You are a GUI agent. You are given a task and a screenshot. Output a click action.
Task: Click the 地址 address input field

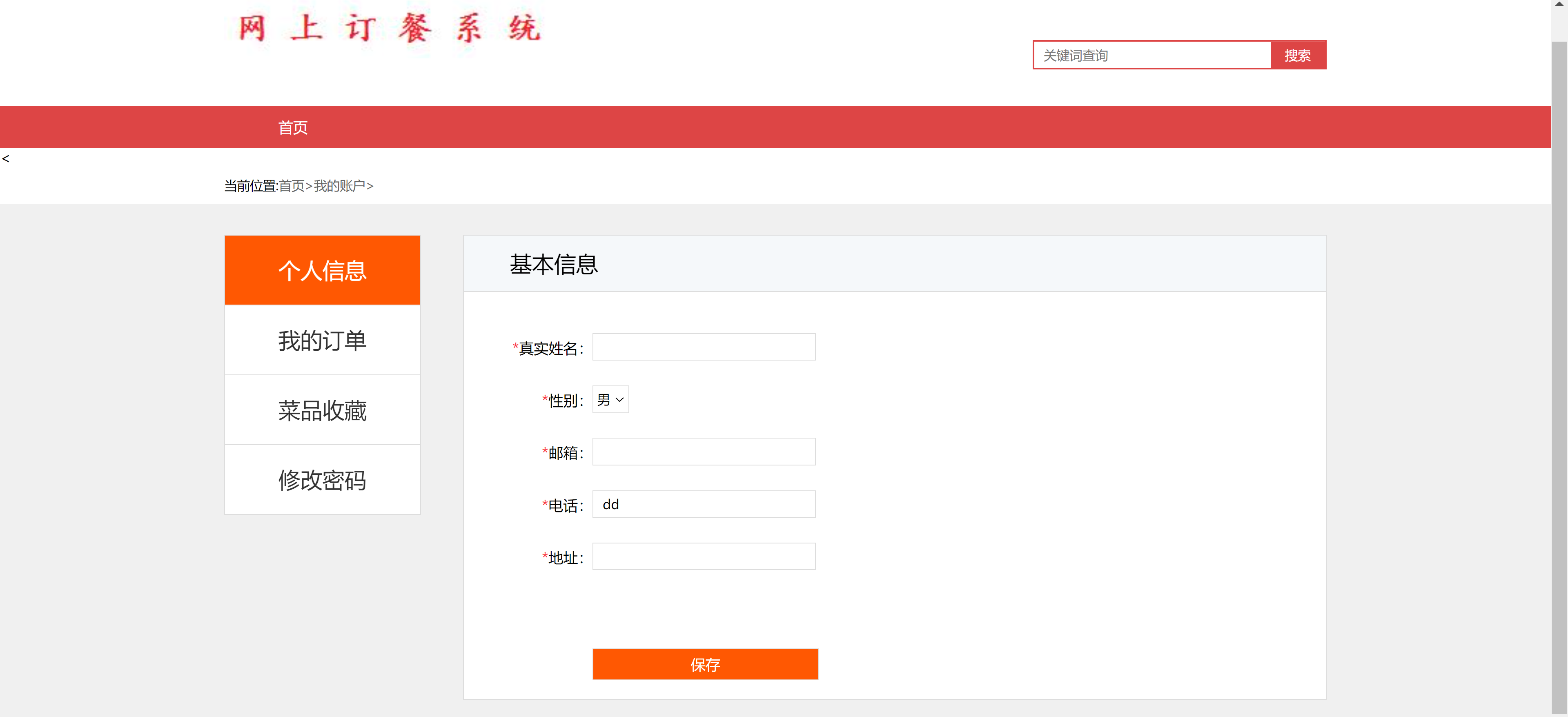pos(703,556)
